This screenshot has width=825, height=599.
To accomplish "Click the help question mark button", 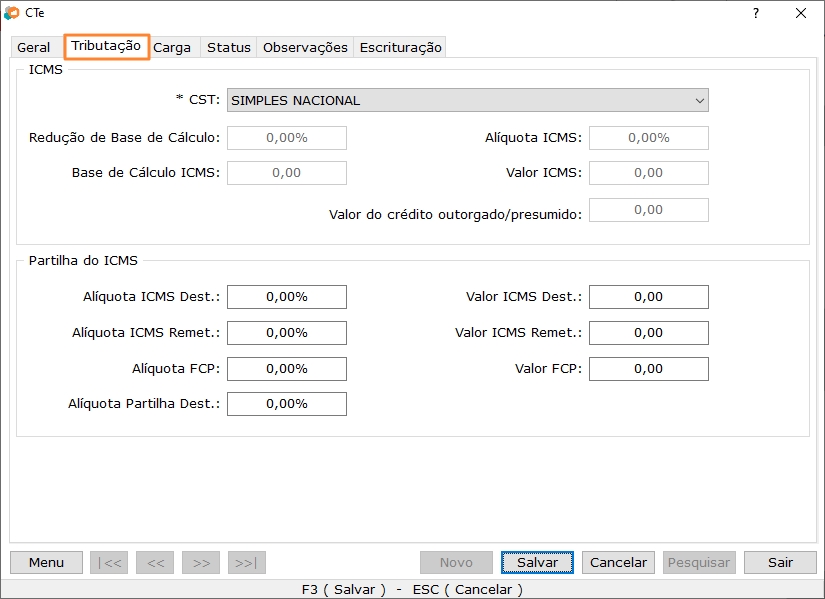I will point(756,13).
